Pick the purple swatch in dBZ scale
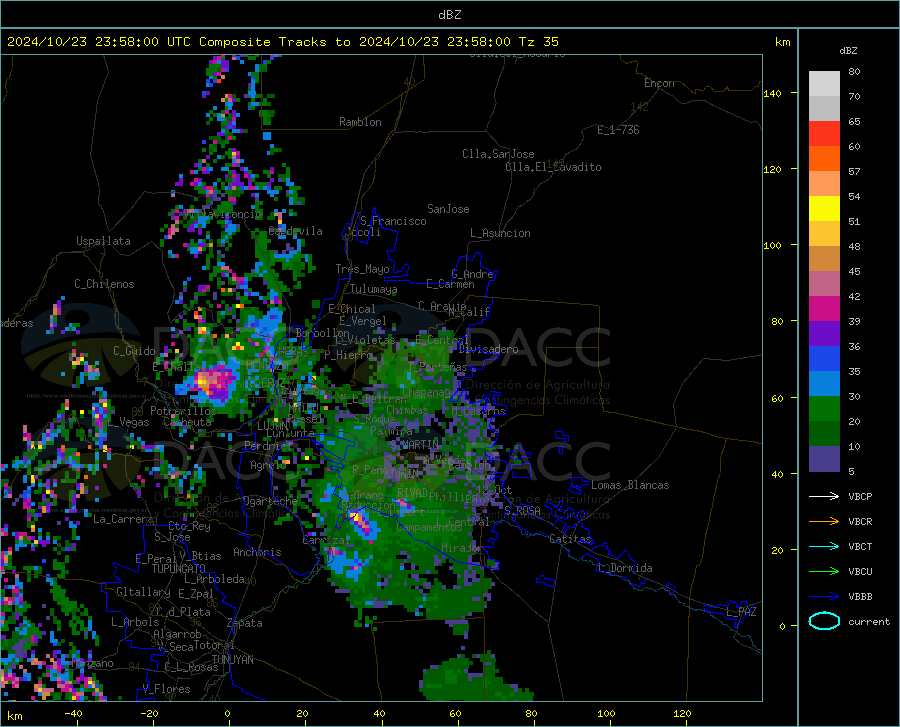Screen dimensions: 900x727 point(824,334)
